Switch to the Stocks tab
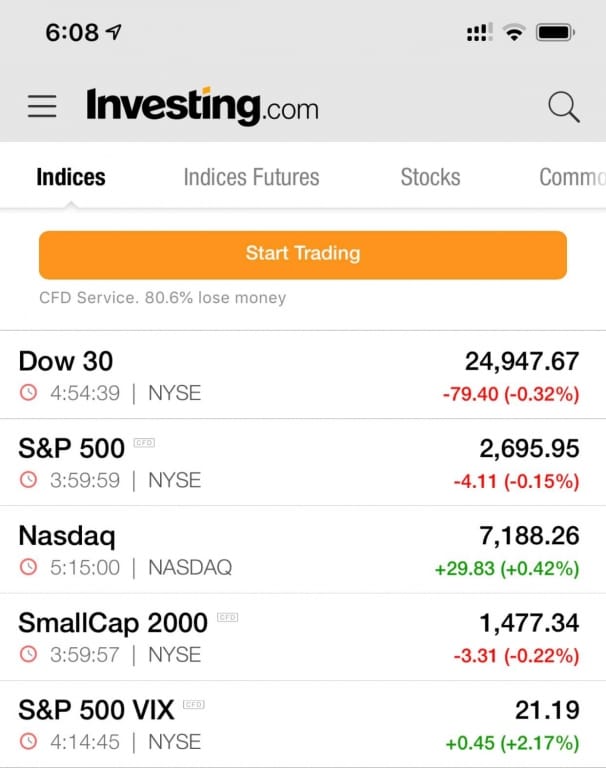 coord(430,177)
